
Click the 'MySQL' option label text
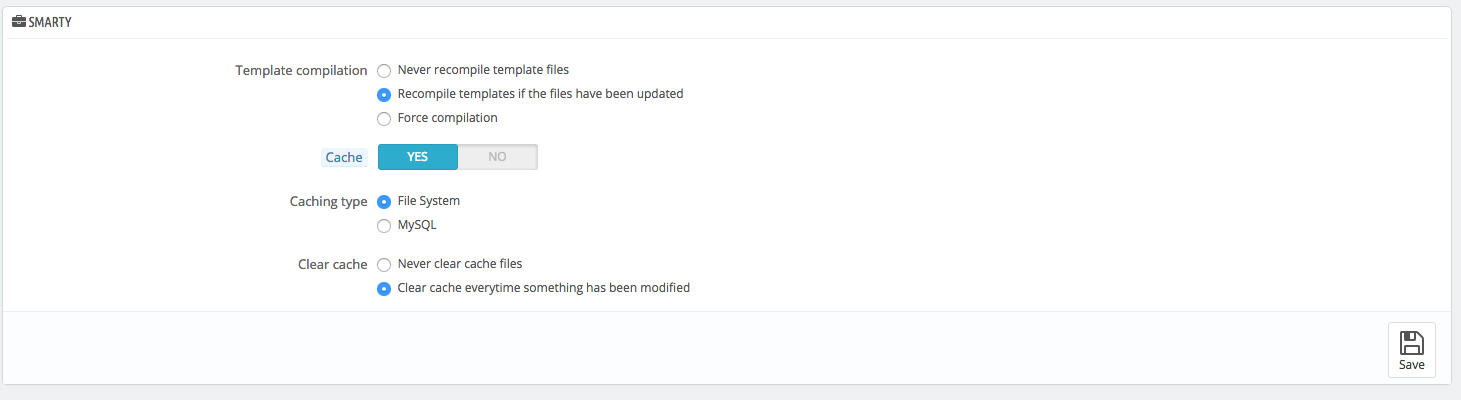pos(417,225)
